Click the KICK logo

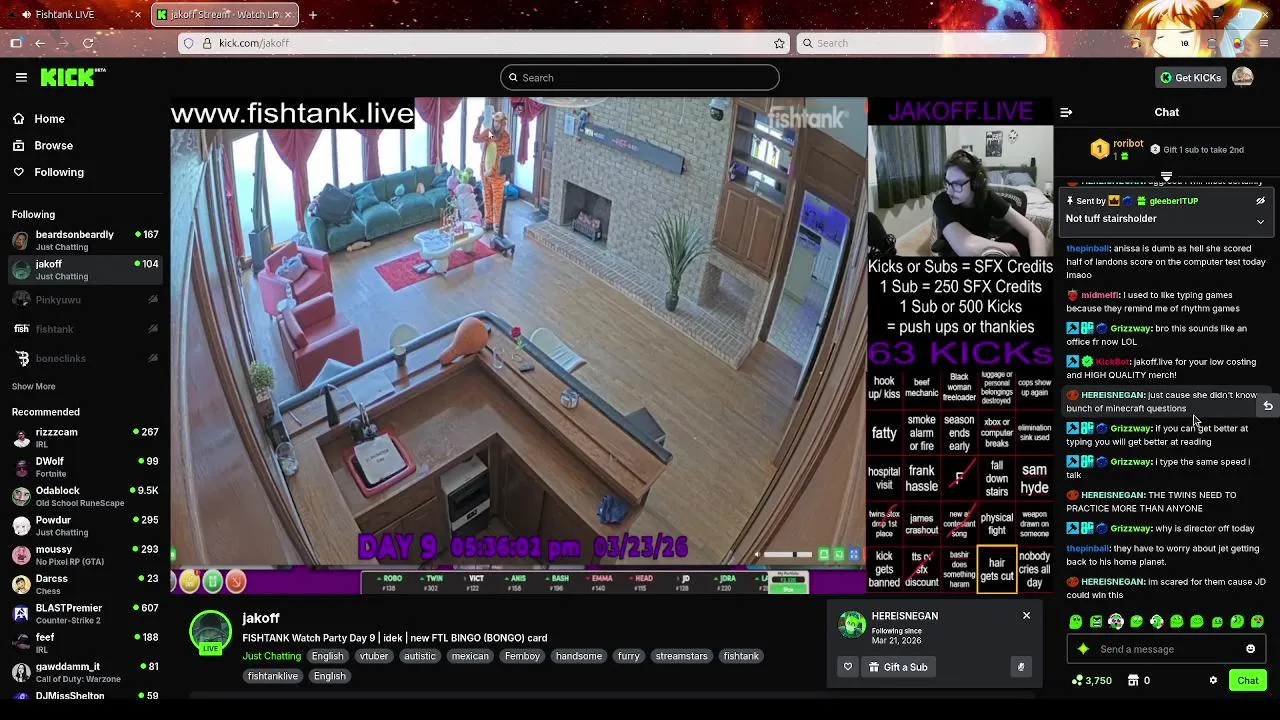[72, 77]
